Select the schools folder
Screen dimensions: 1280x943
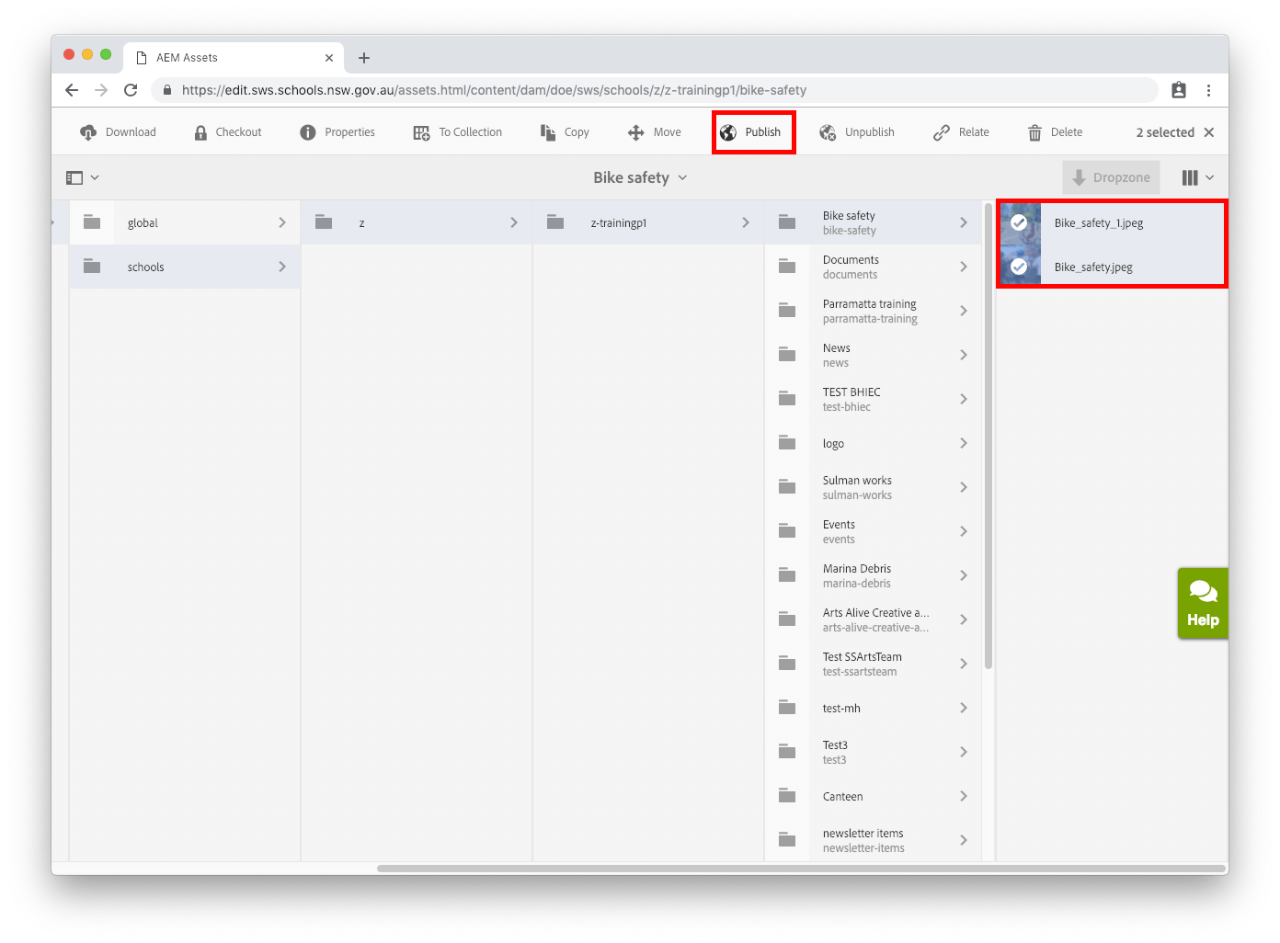(185, 267)
